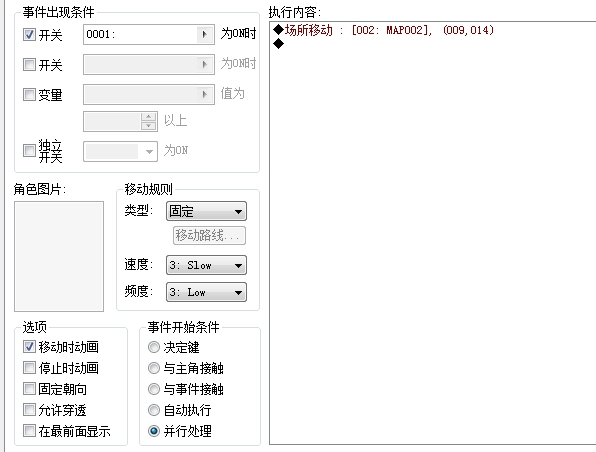Select the 并行处理 trigger radio button
This screenshot has width=596, height=452.
[154, 431]
